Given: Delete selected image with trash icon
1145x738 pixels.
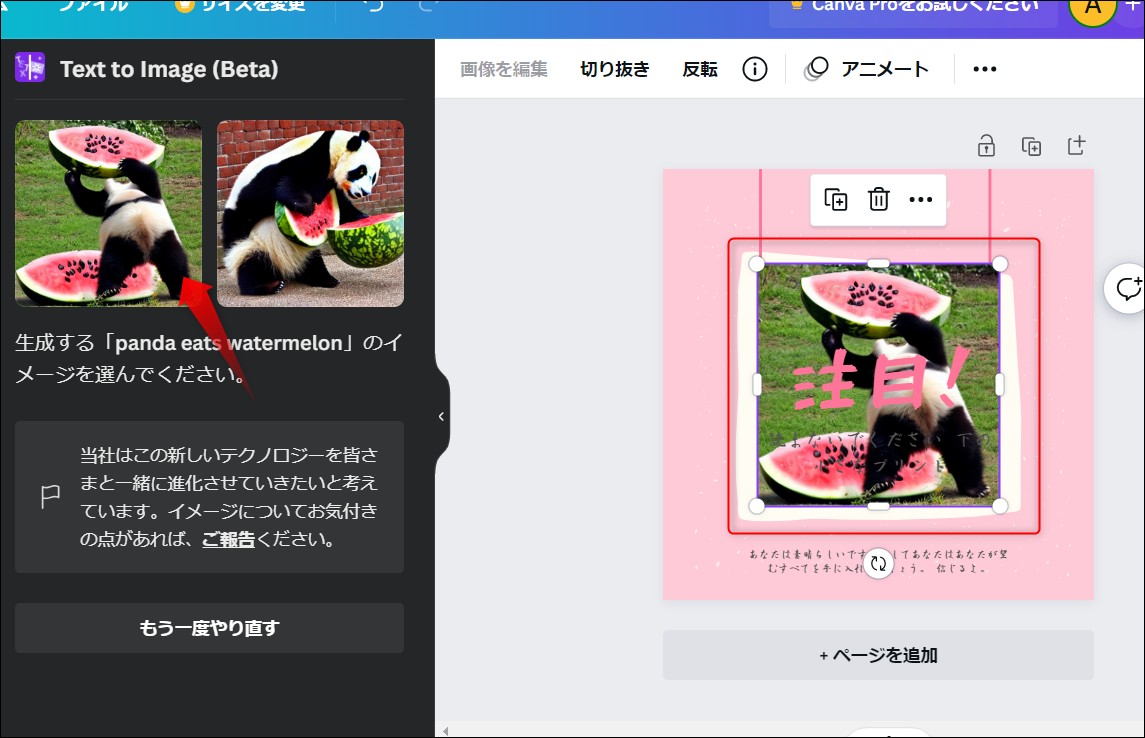Looking at the screenshot, I should tap(878, 199).
